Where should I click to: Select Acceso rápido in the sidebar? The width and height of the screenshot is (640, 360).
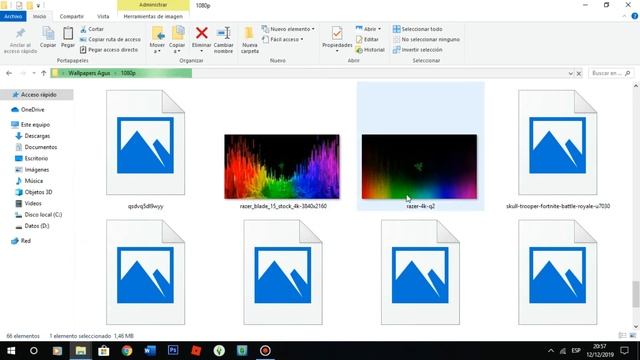tap(37, 94)
